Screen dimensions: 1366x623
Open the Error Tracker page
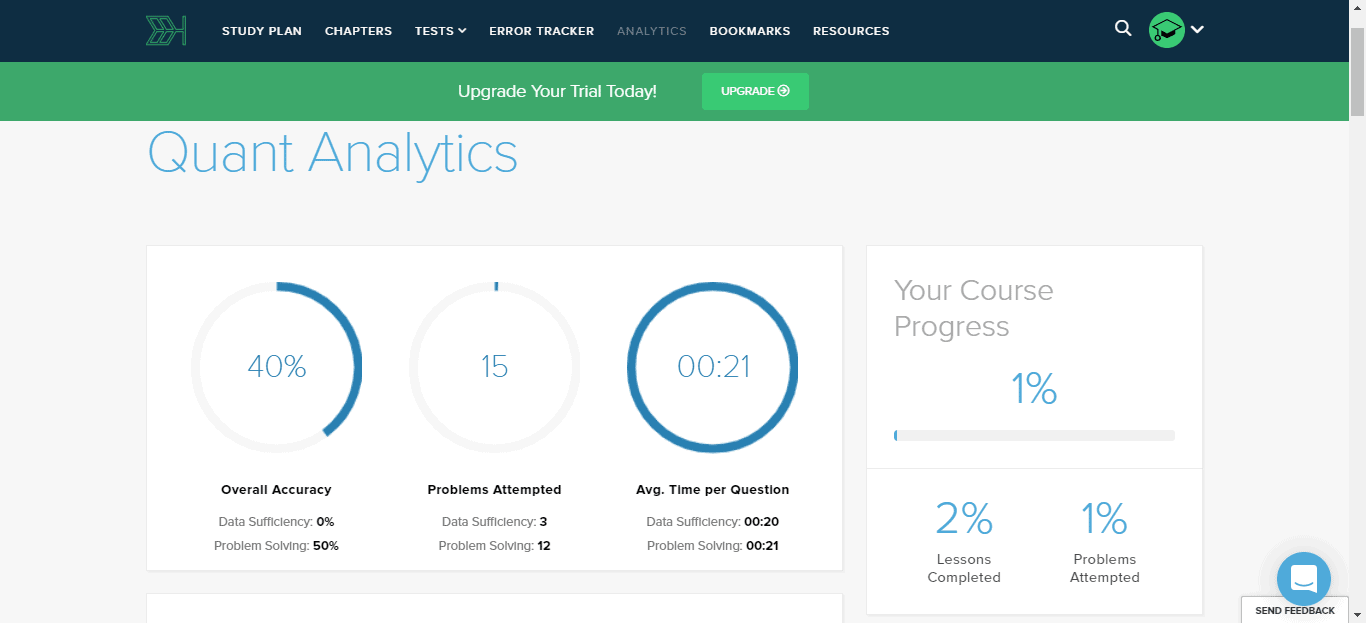(541, 31)
